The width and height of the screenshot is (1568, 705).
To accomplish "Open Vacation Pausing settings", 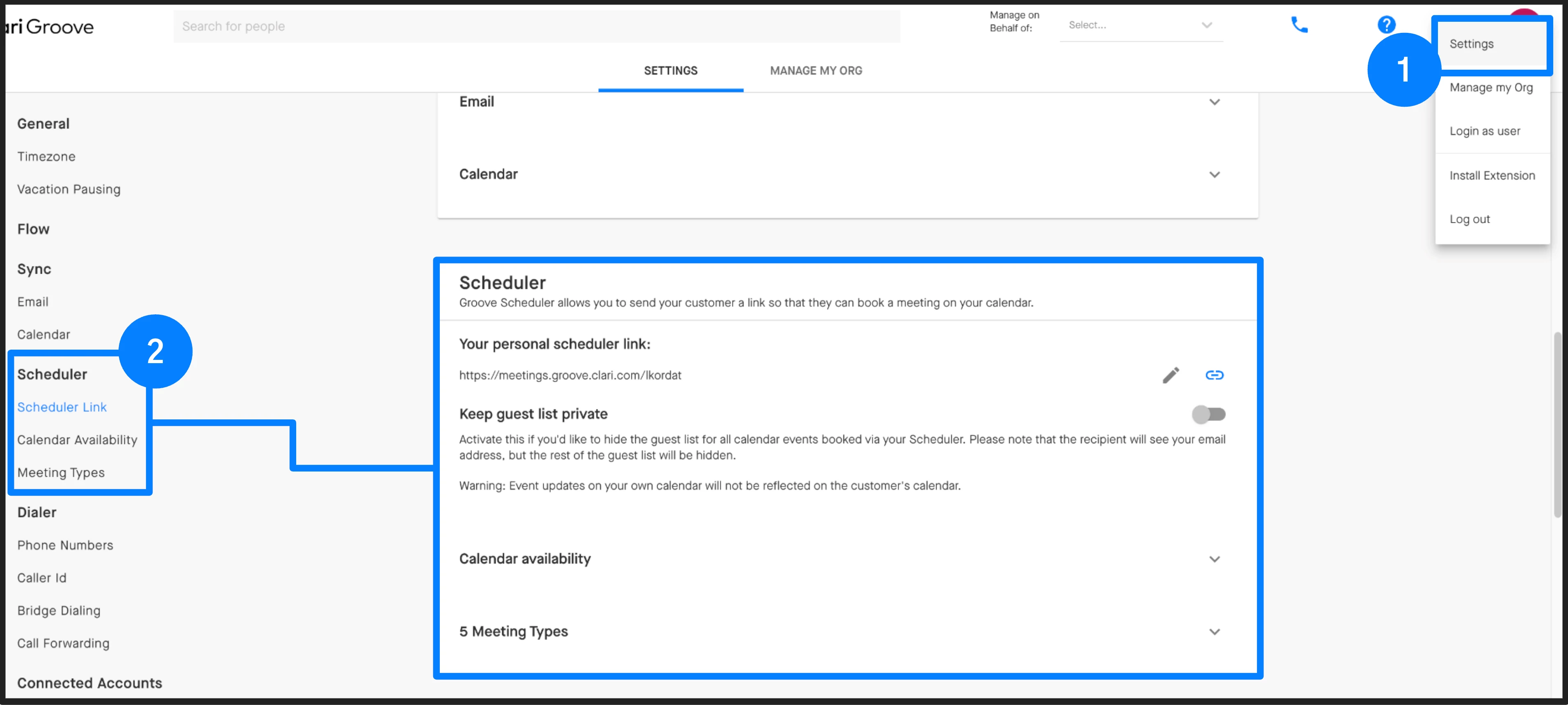I will coord(69,189).
